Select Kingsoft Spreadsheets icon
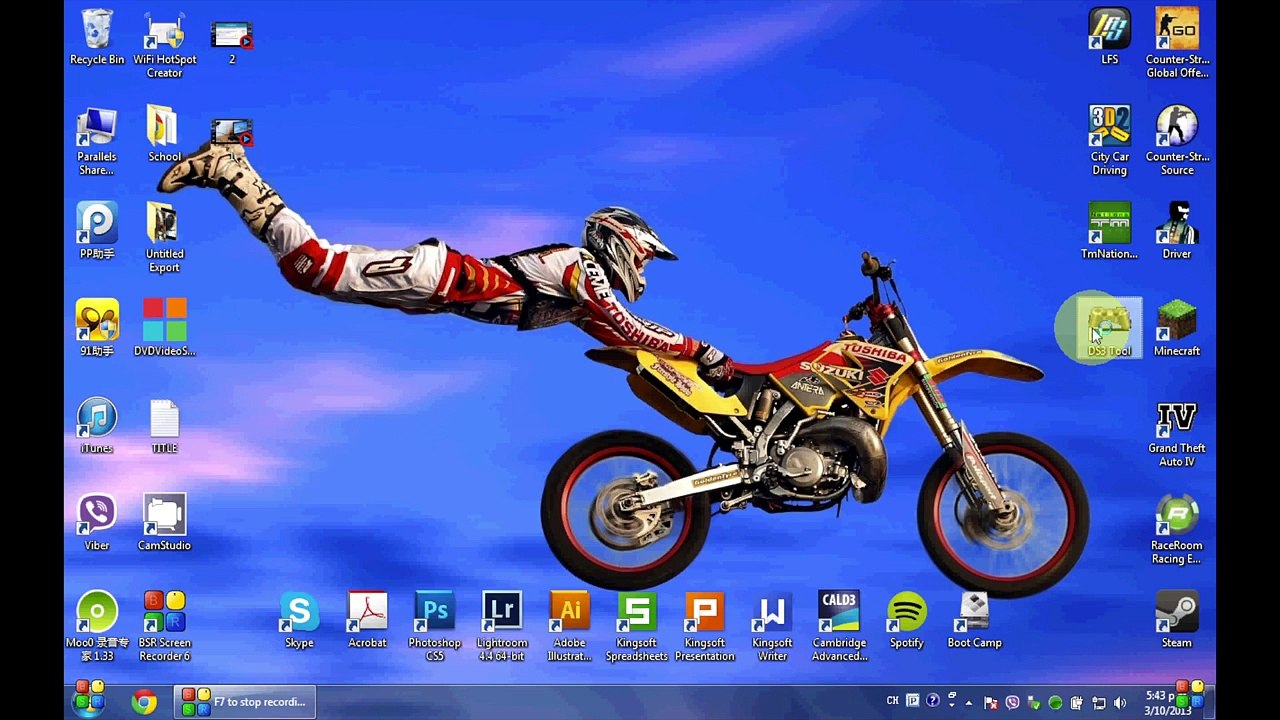Screen dimensions: 1280x720 click(x=636, y=626)
